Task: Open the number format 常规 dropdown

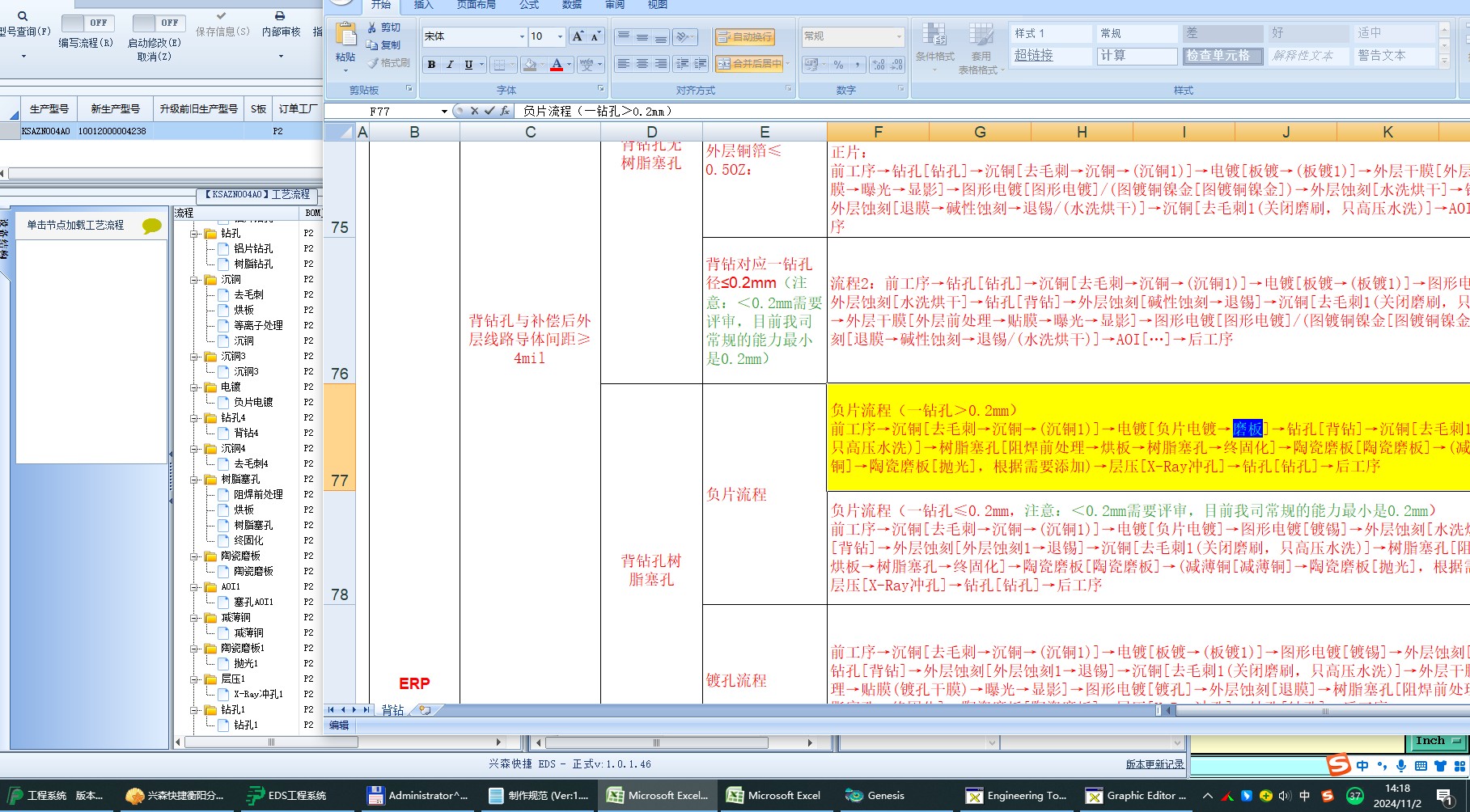Action: click(x=899, y=36)
